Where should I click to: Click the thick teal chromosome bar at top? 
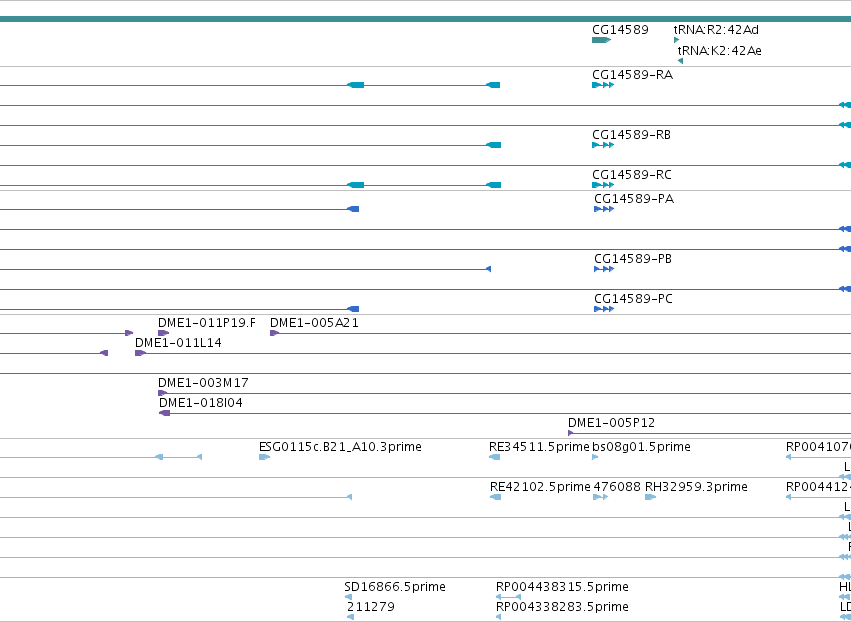coord(426,20)
